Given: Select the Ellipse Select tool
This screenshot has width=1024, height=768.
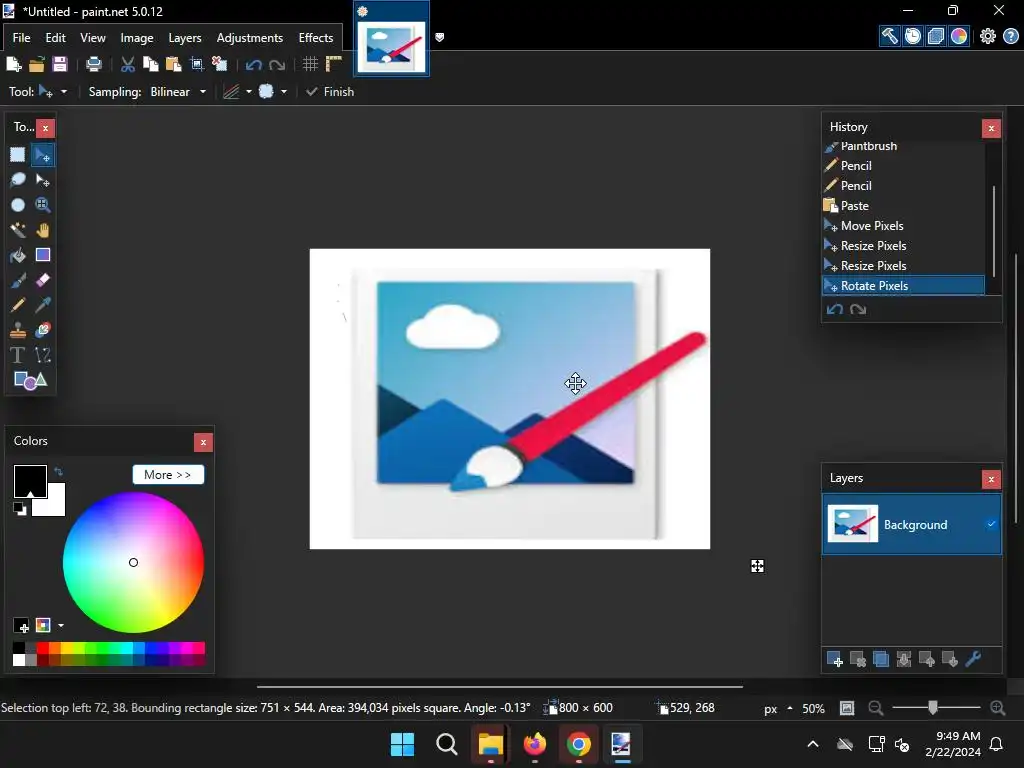Looking at the screenshot, I should 18,205.
